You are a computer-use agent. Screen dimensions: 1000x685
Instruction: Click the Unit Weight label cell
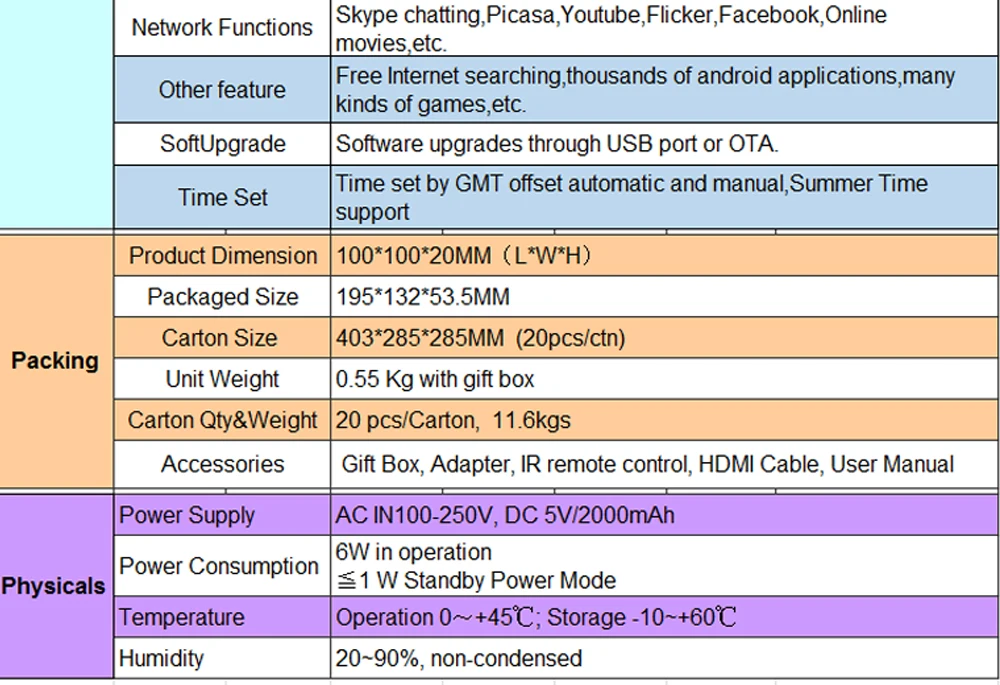point(222,379)
